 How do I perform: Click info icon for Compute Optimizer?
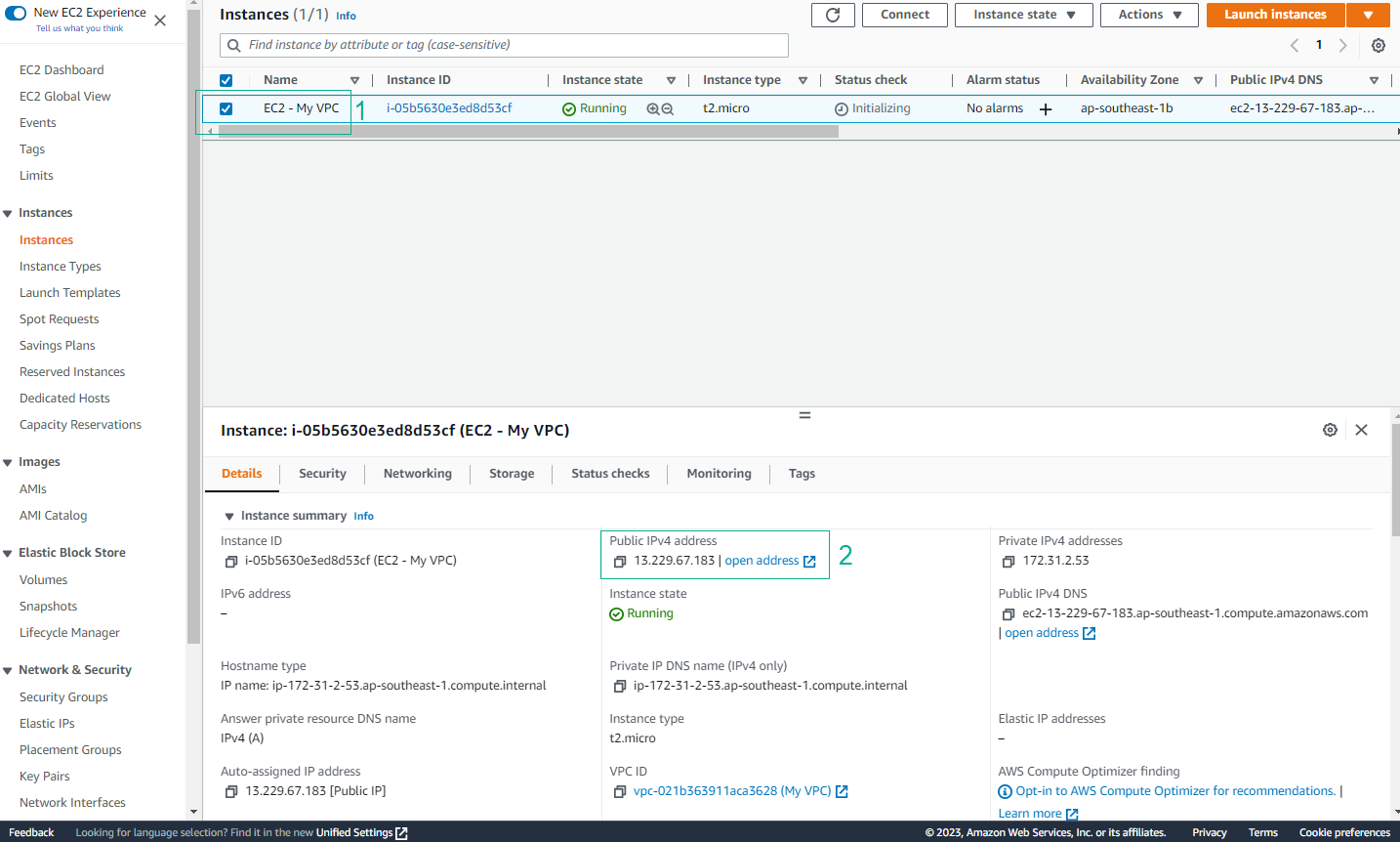(1006, 792)
